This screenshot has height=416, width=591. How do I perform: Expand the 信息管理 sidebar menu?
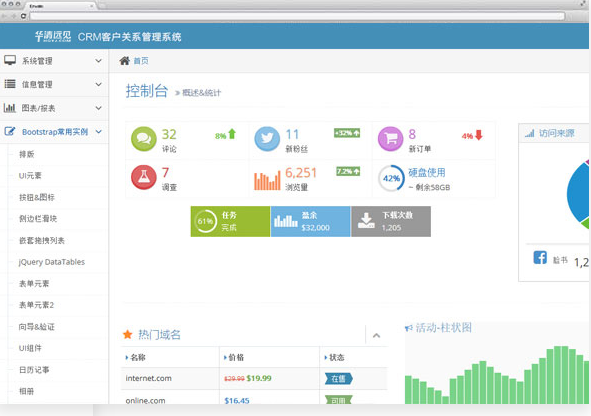54,84
